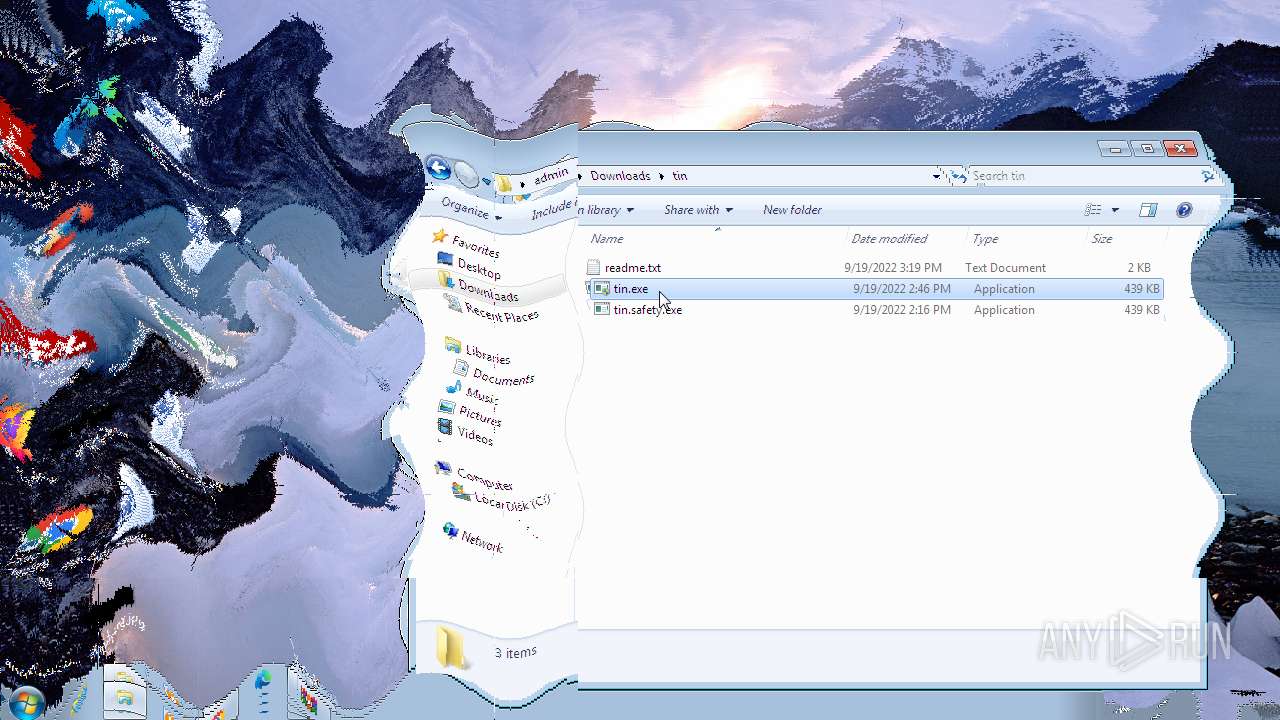Click the Computer monitor icon
Image resolution: width=1280 pixels, height=720 pixels.
click(x=443, y=468)
